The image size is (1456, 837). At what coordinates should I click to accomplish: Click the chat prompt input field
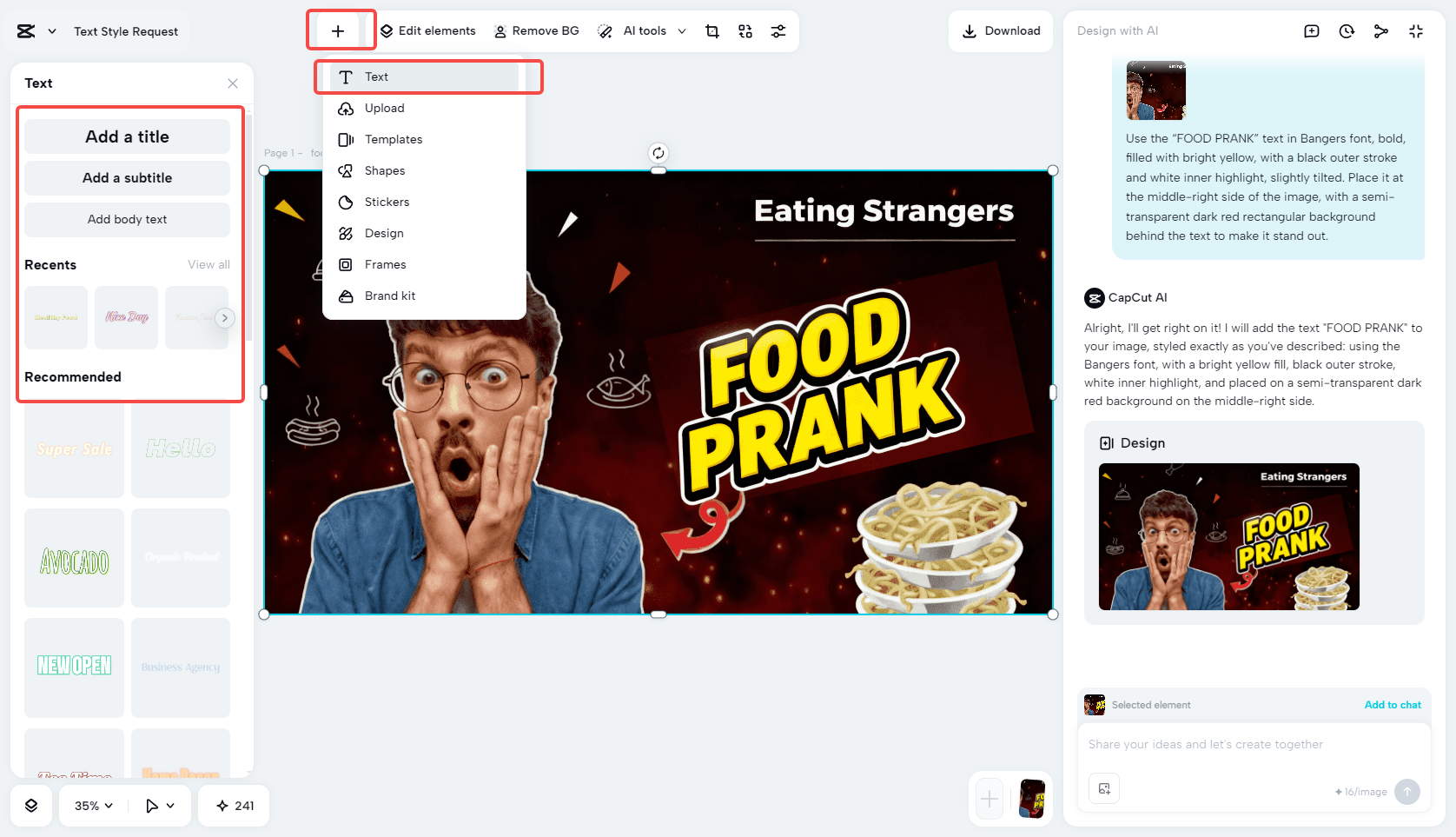pyautogui.click(x=1234, y=745)
